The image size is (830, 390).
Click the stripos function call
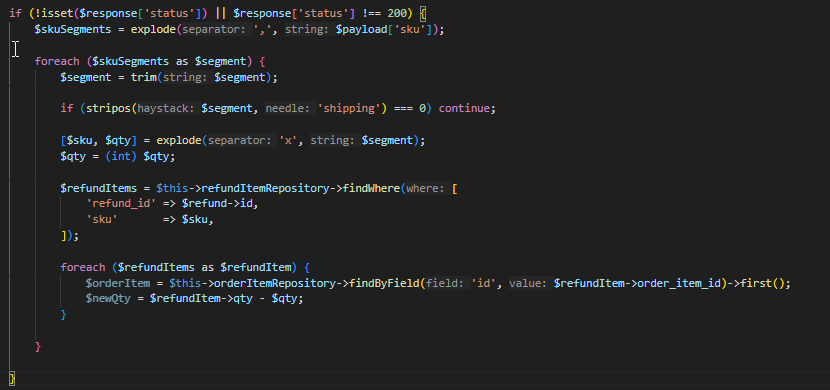[x=109, y=108]
